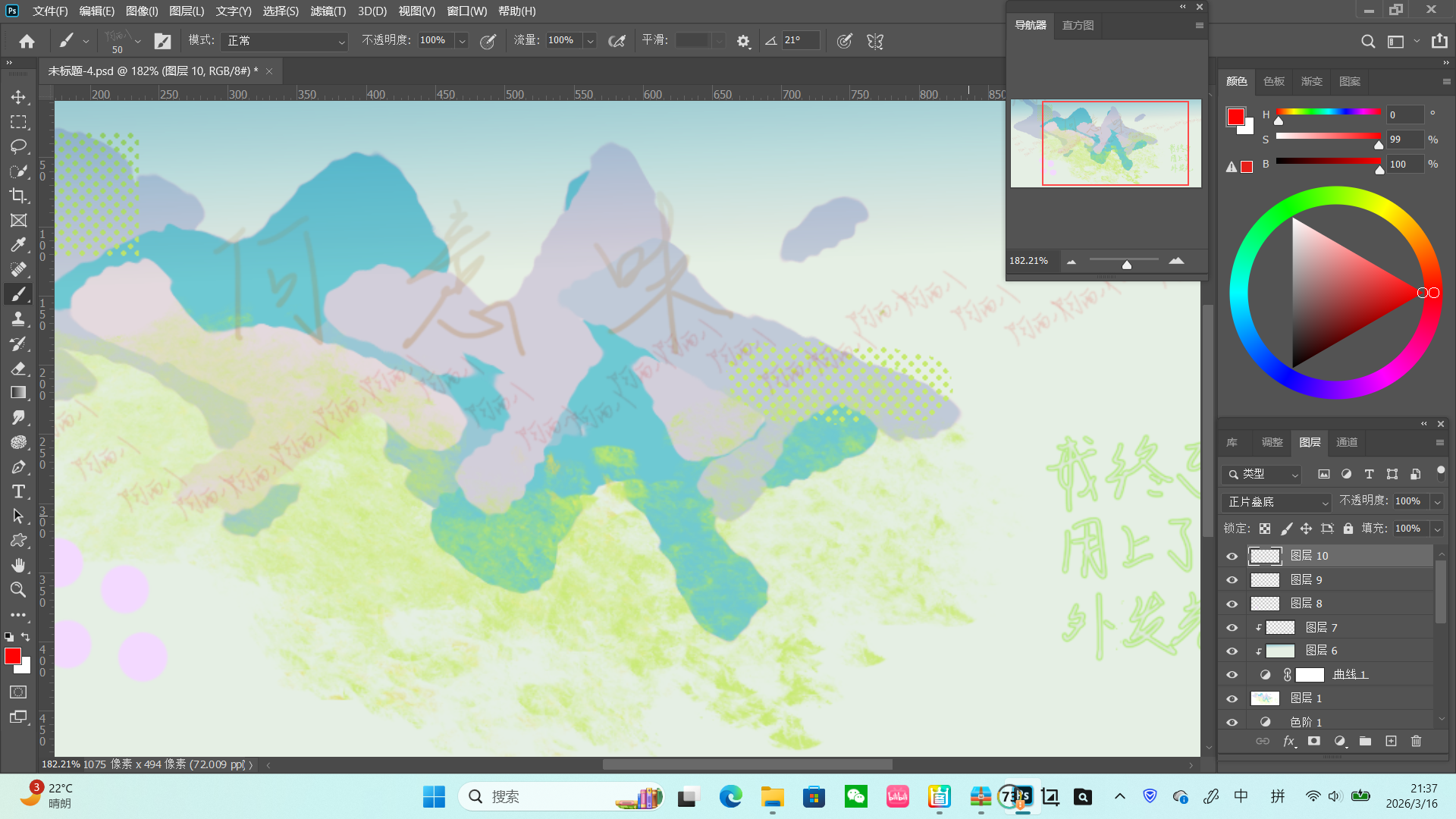Viewport: 1456px width, 819px height.
Task: Open brush smoothing options gear
Action: [x=743, y=41]
